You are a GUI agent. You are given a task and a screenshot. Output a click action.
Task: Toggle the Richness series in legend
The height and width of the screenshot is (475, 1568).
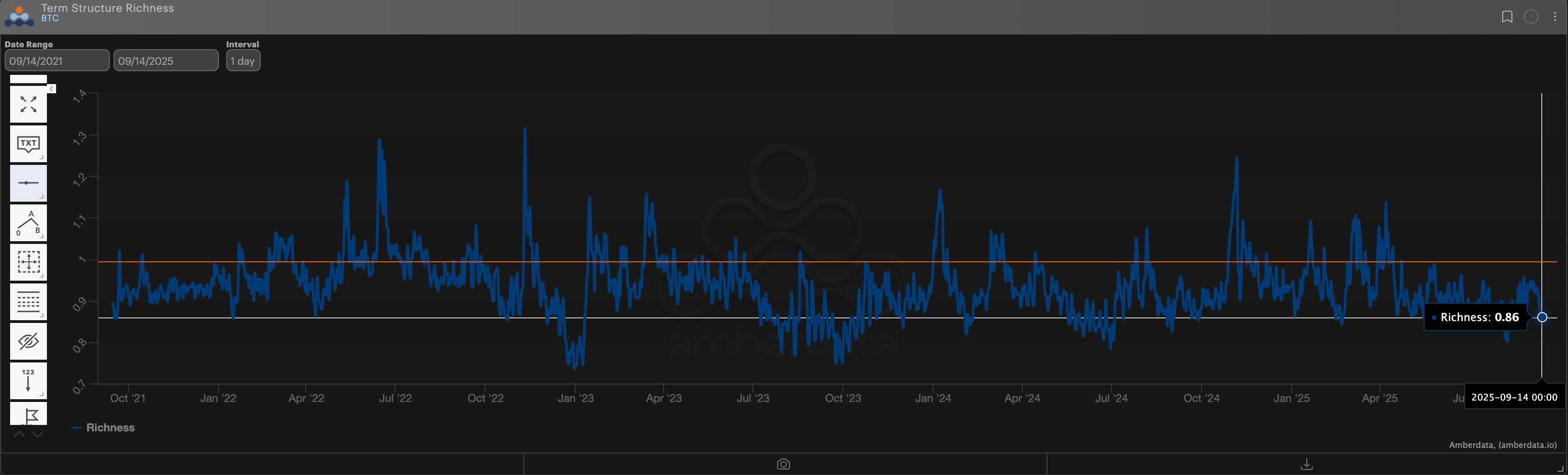[103, 428]
